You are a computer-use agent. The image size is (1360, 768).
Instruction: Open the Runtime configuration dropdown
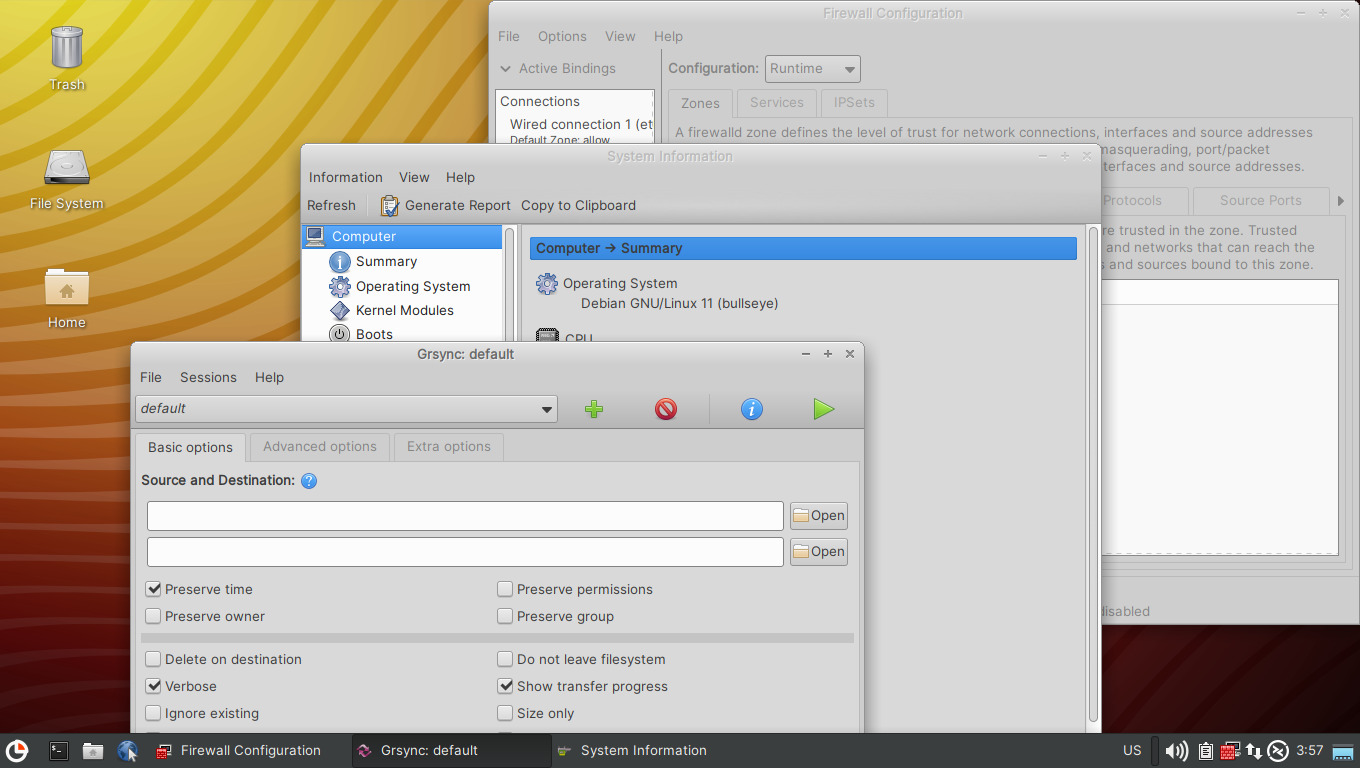click(x=812, y=69)
